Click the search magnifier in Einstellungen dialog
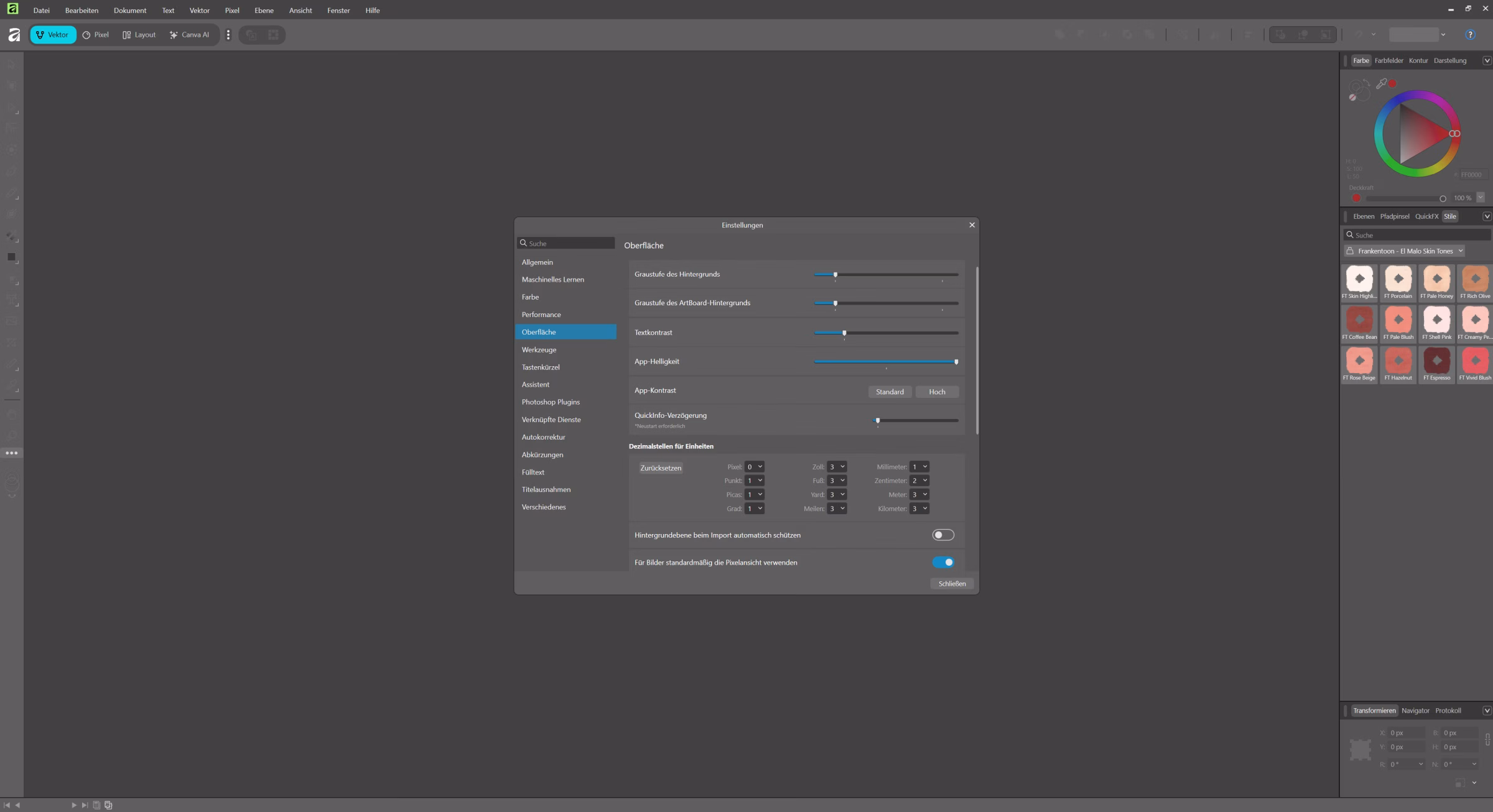 pos(524,243)
